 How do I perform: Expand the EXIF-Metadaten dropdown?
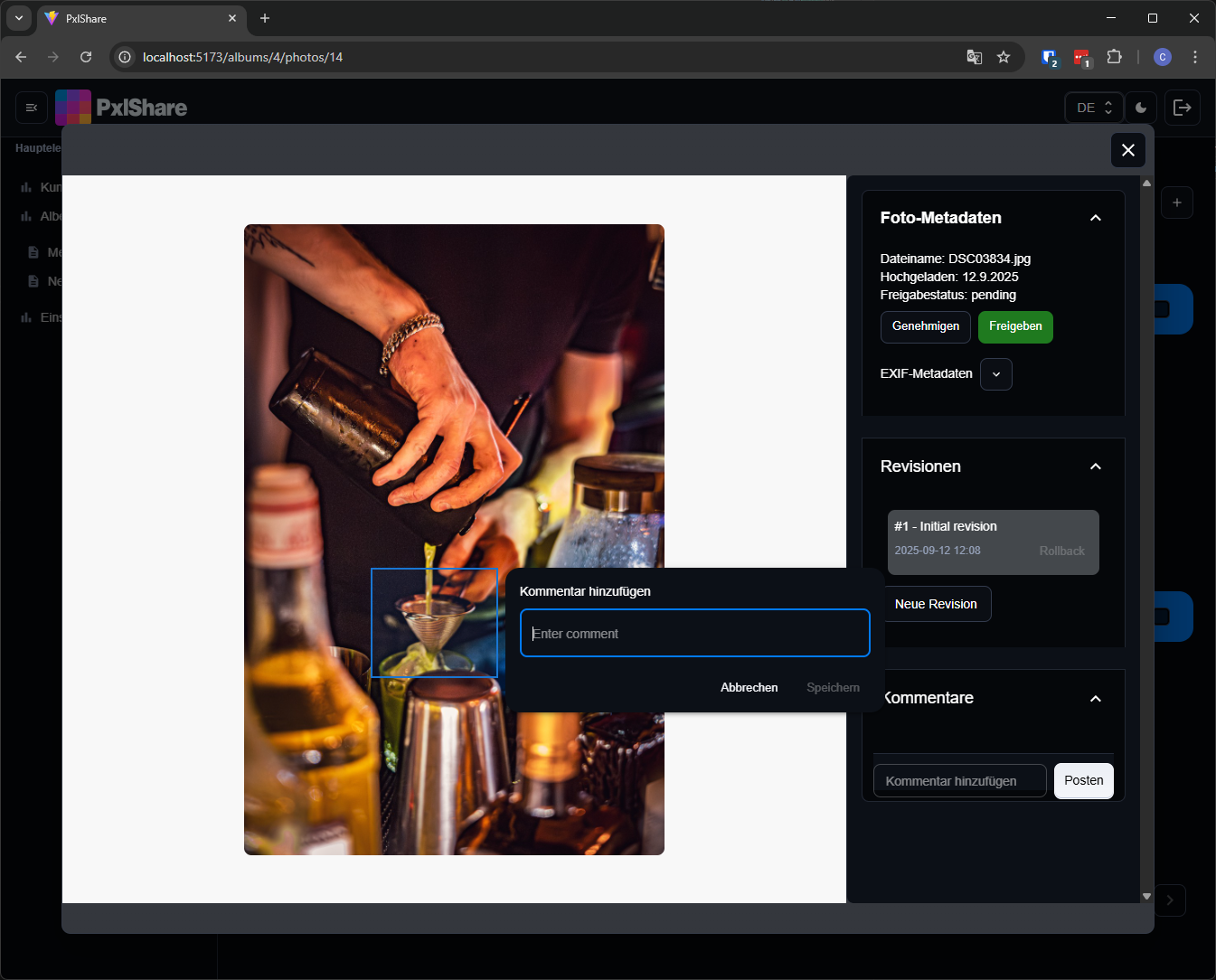[x=995, y=374]
